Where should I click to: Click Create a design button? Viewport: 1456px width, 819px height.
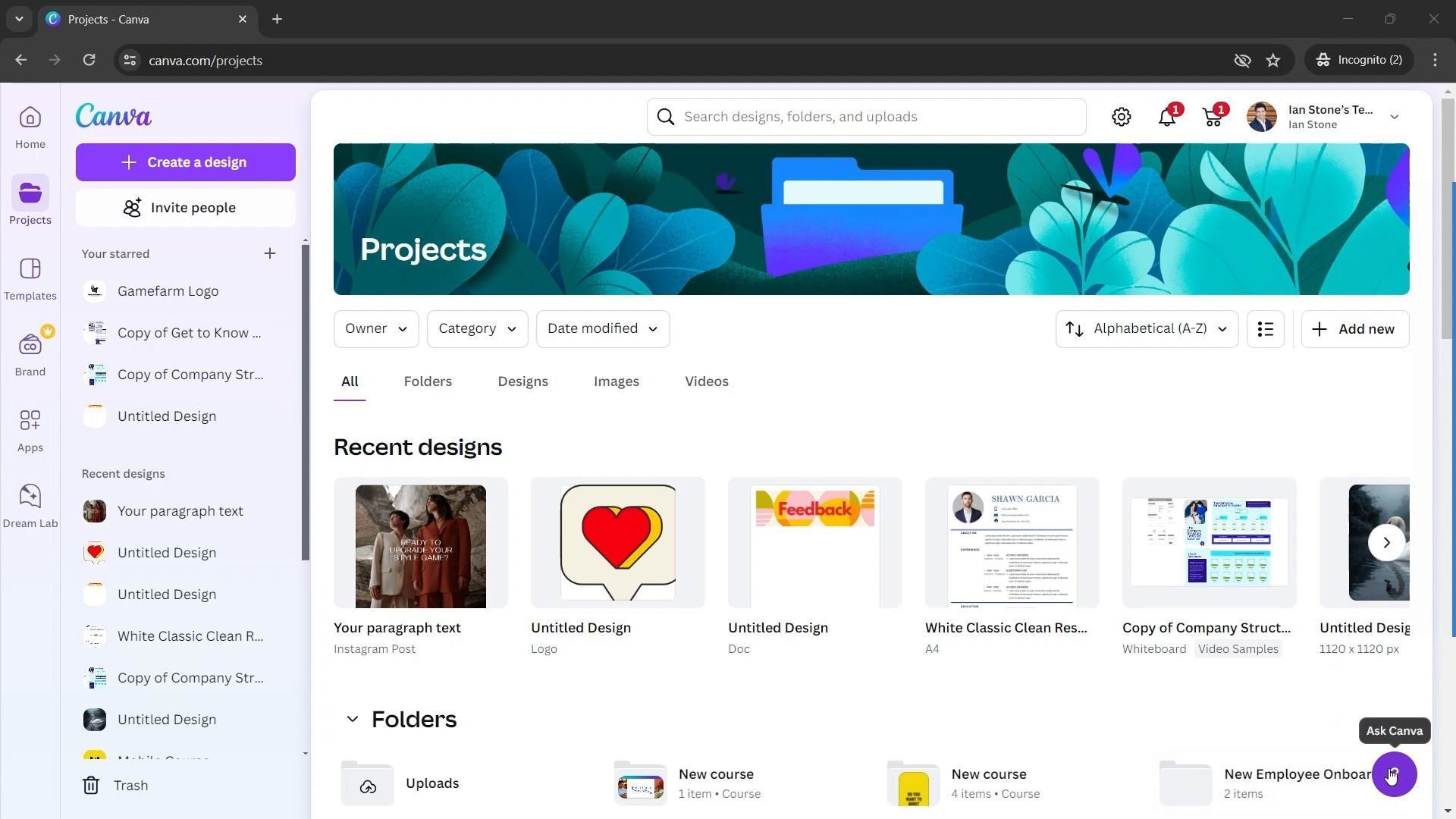186,162
